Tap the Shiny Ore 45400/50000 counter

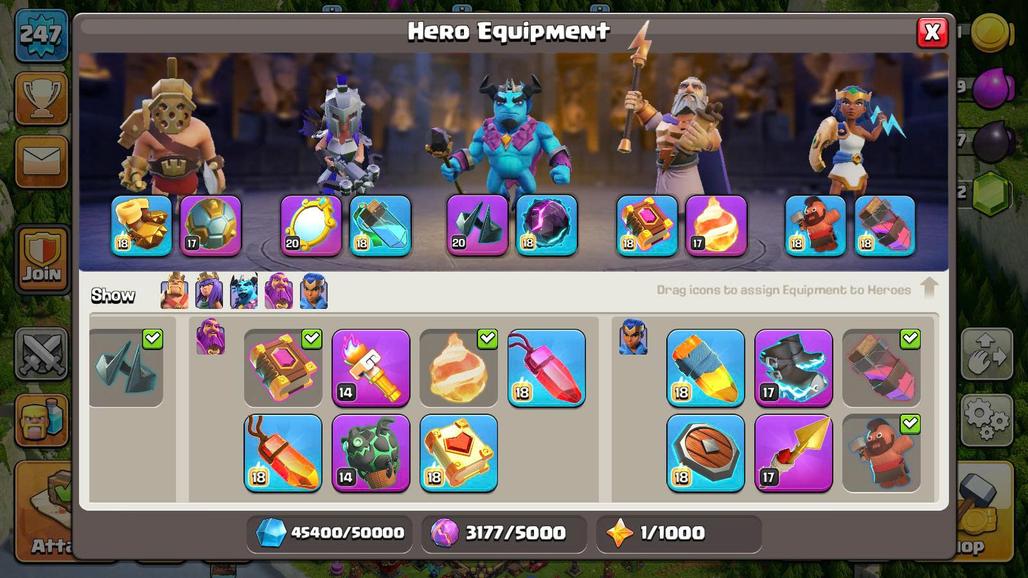point(331,533)
